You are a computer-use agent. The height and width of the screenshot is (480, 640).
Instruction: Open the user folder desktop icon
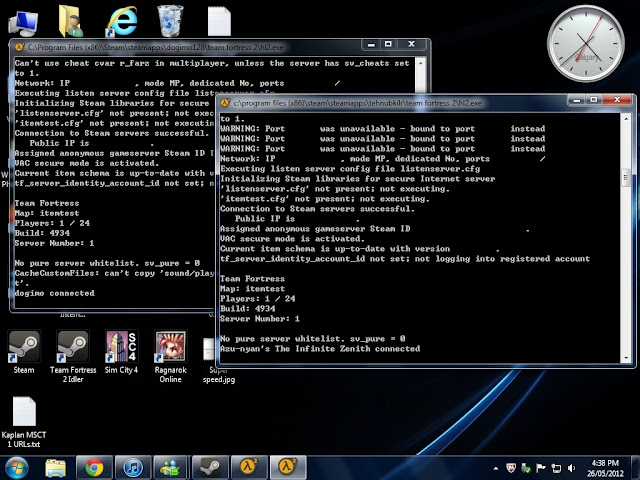click(71, 21)
